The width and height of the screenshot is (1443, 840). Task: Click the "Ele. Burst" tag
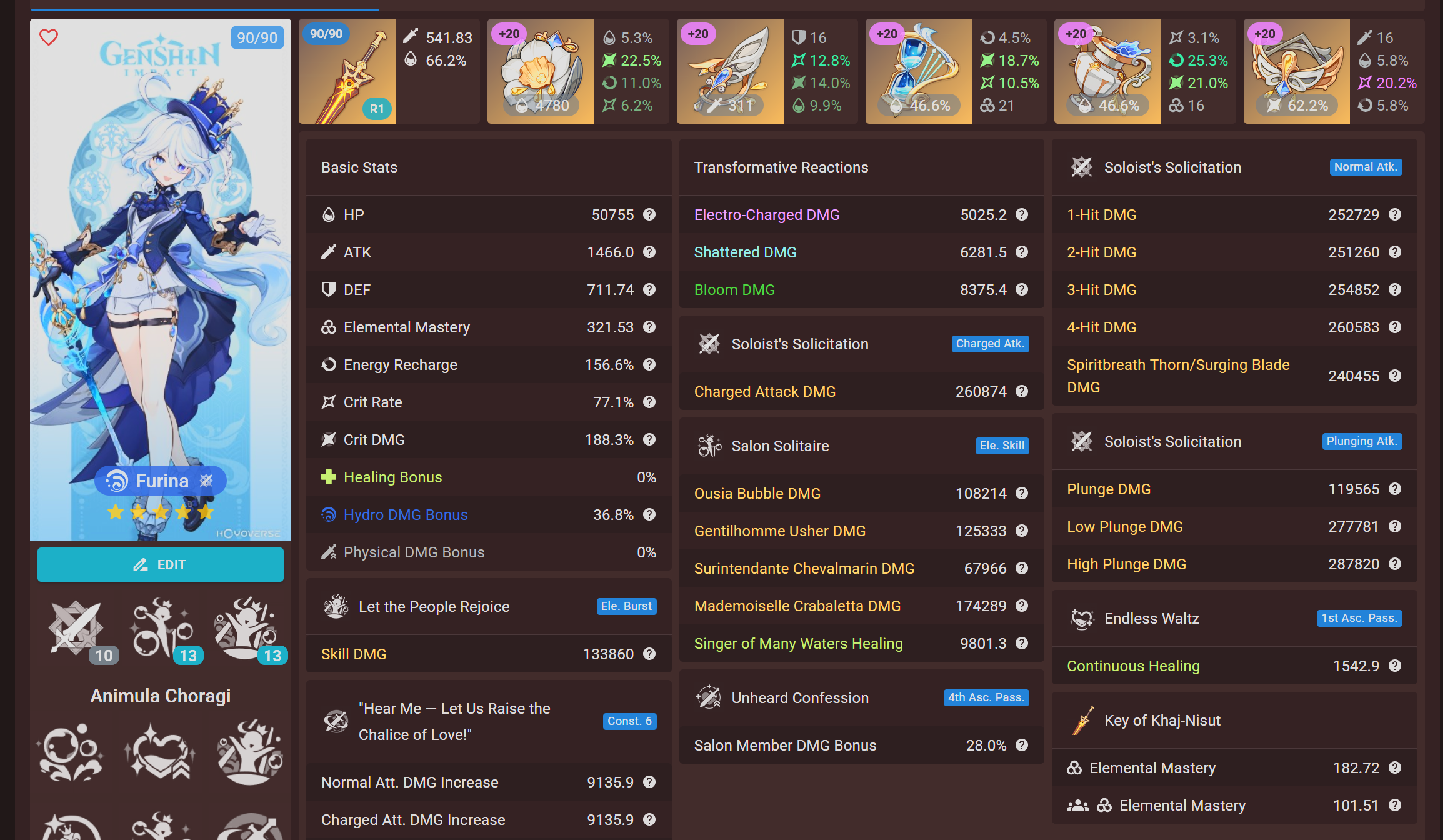[x=626, y=606]
